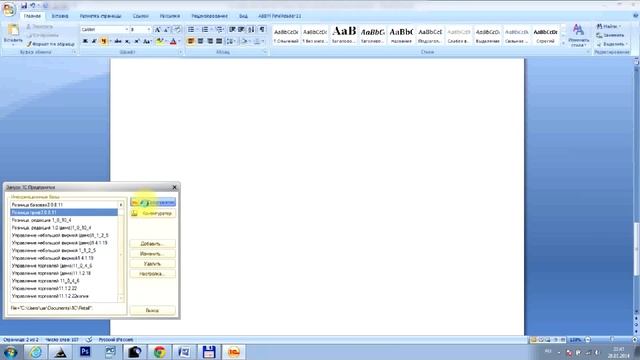Screen dimensions: 640x360
Task: Click Настройка... button in 1C launcher
Action: 153,274
